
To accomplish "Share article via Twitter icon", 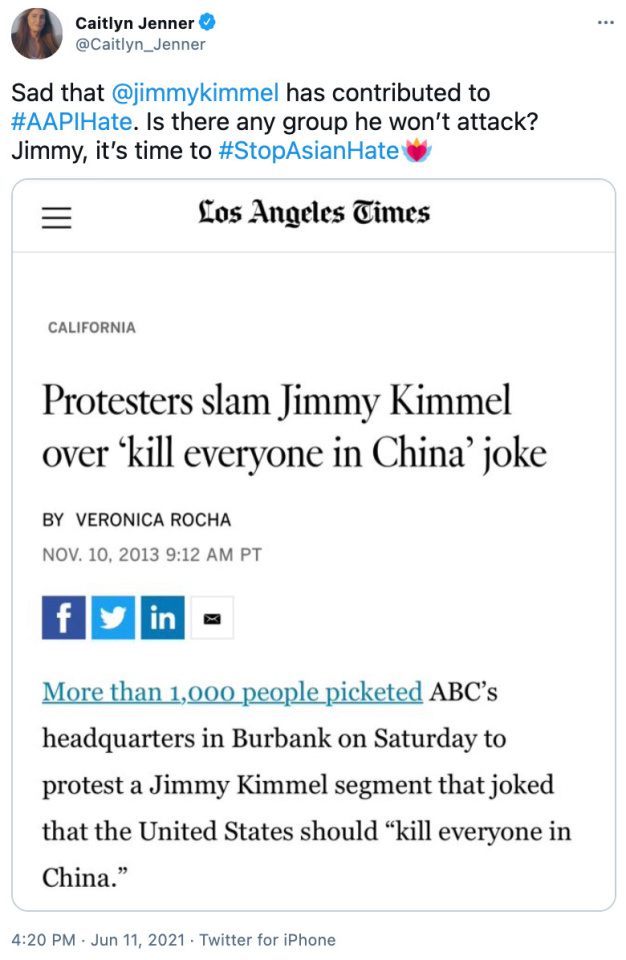I will [x=113, y=619].
